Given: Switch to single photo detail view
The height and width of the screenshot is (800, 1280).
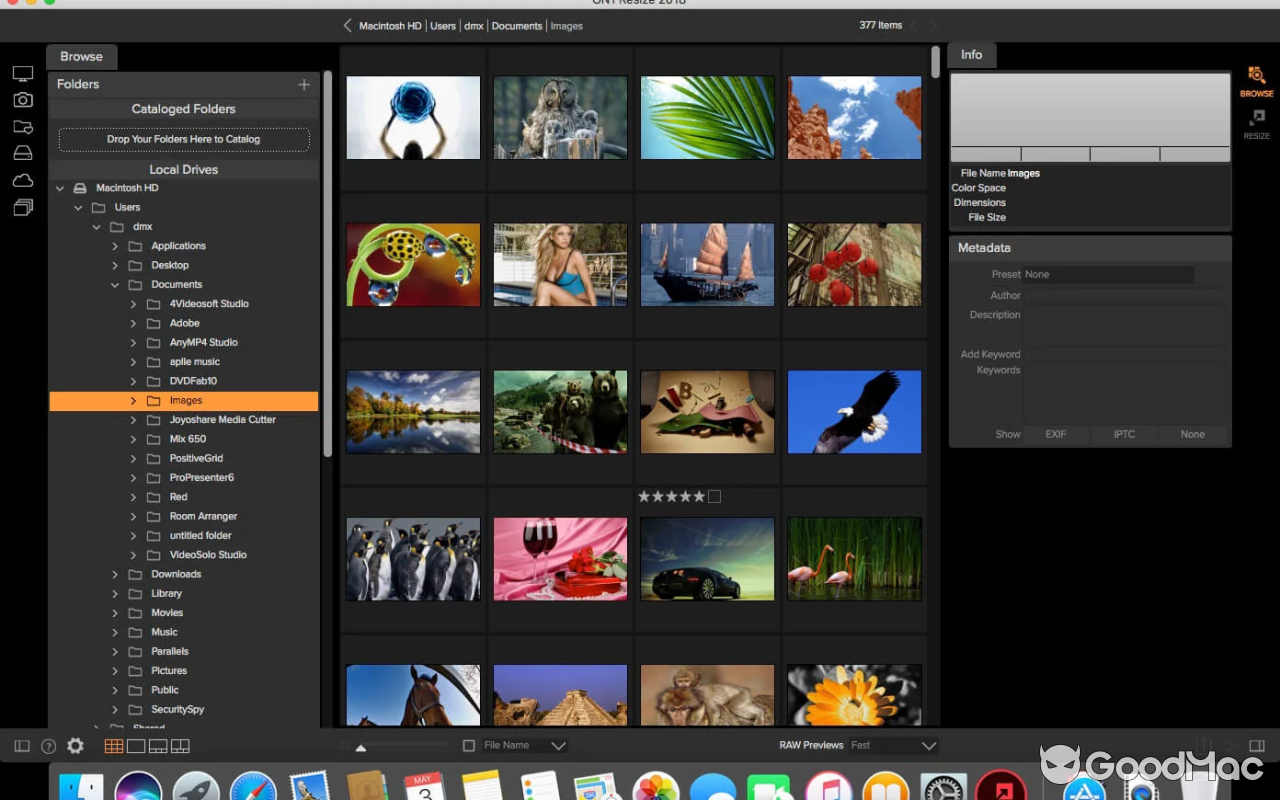Looking at the screenshot, I should click(x=136, y=745).
